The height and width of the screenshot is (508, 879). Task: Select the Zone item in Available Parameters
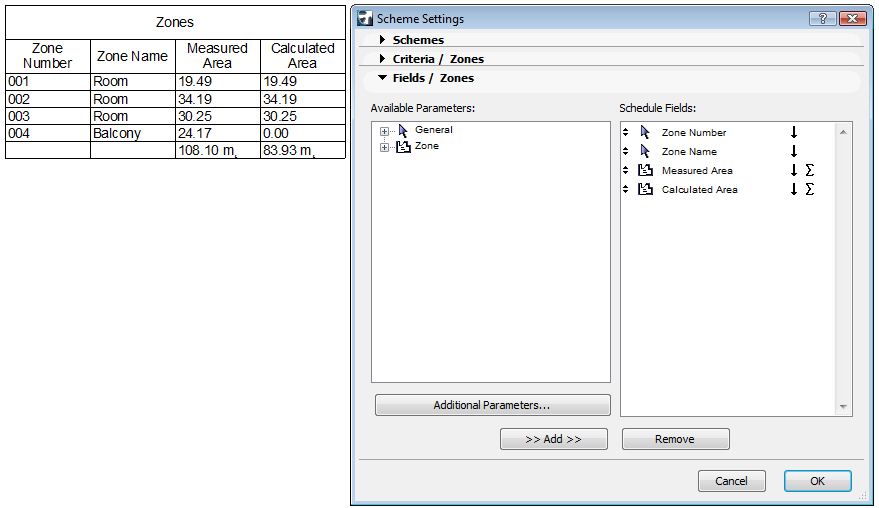(427, 146)
